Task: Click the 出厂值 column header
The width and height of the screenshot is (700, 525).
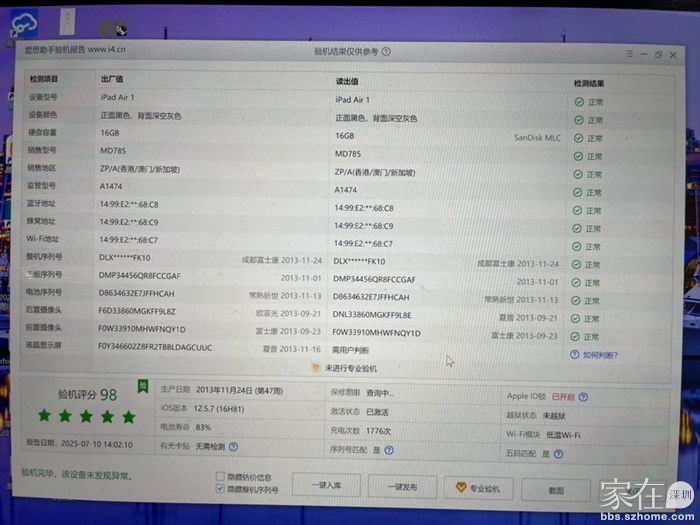Action: [x=112, y=78]
